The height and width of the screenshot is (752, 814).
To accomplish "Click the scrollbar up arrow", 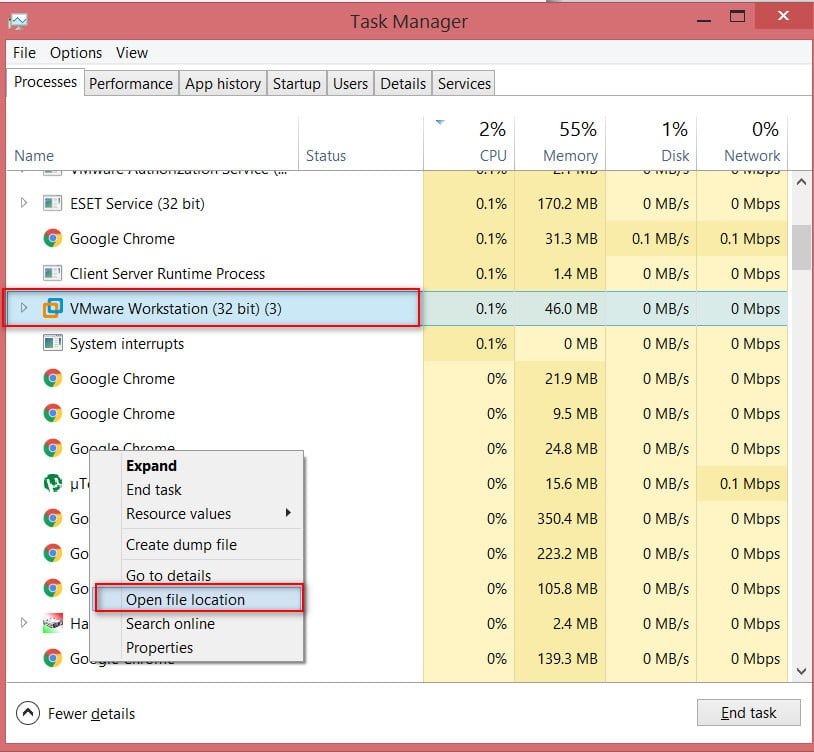I will (801, 182).
